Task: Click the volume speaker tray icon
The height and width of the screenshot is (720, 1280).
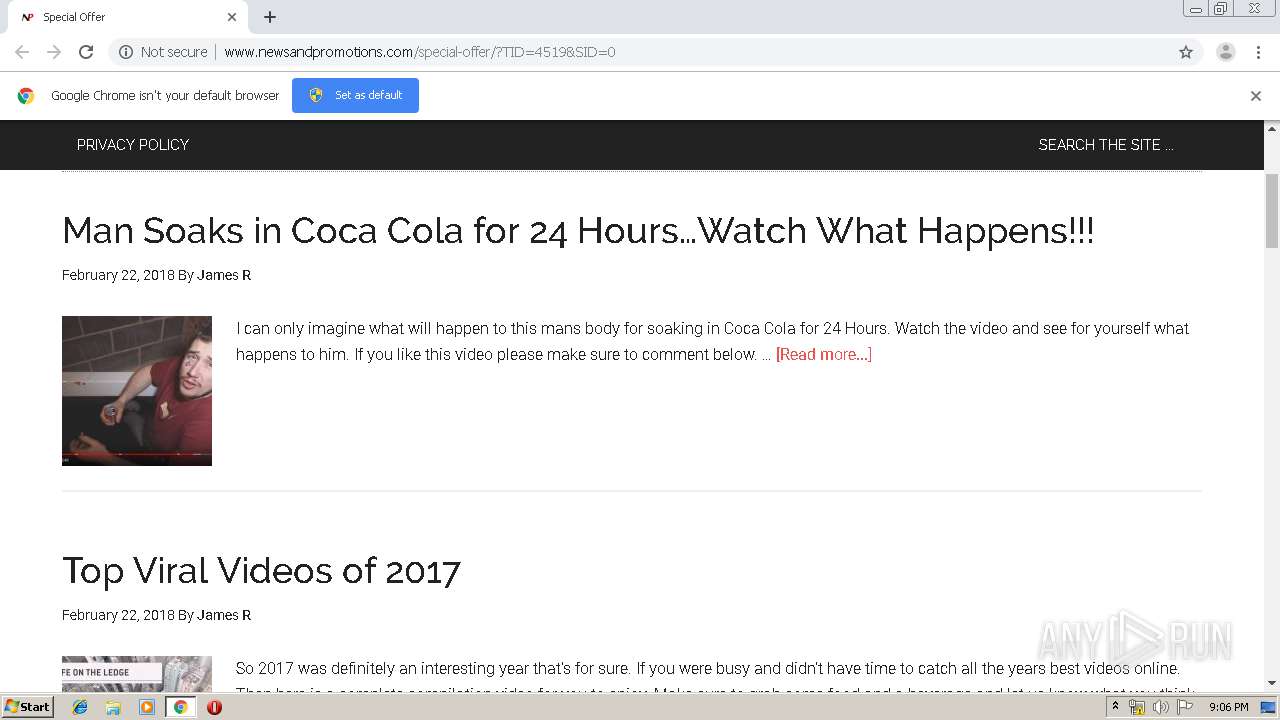Action: tap(1160, 707)
